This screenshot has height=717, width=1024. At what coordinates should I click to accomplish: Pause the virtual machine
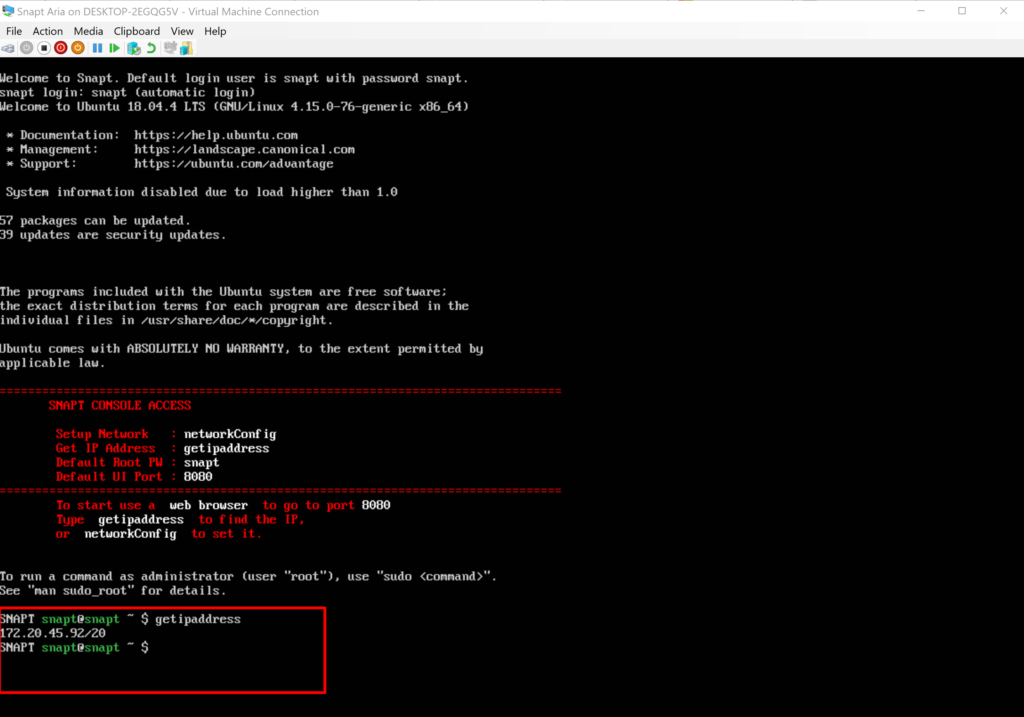(97, 48)
